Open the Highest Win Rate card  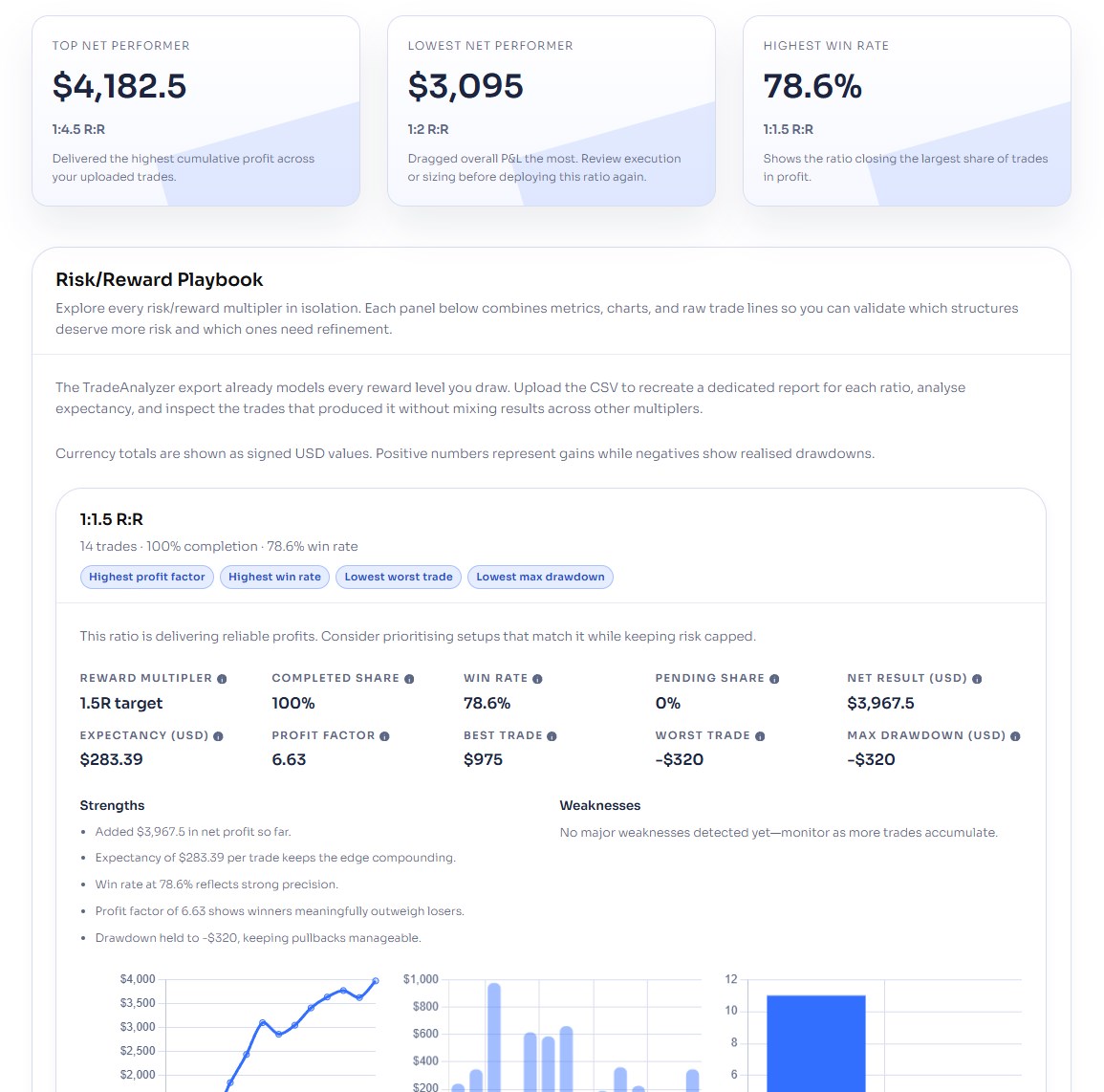pos(906,111)
